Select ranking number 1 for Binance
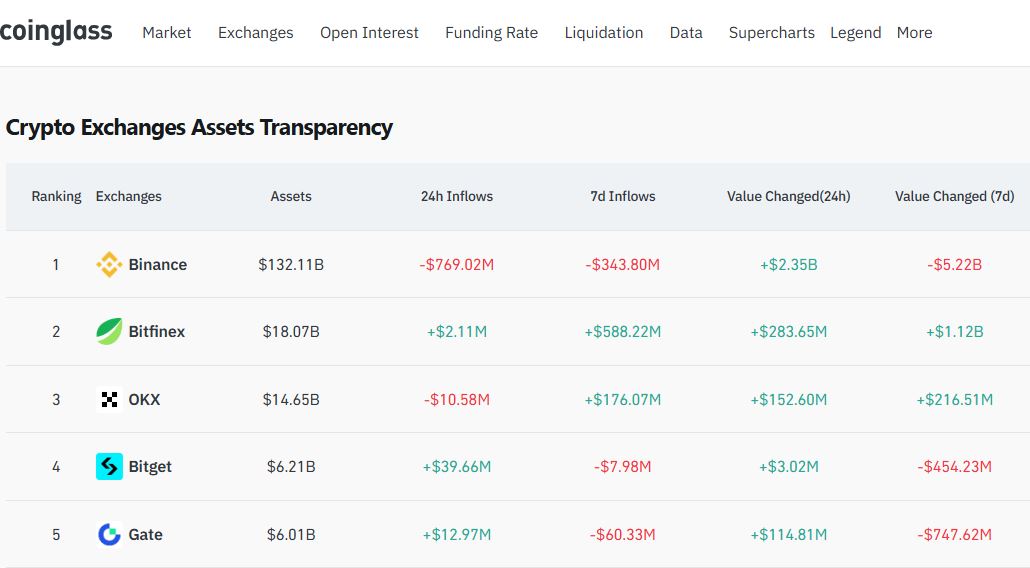This screenshot has height=568, width=1030. tap(56, 265)
